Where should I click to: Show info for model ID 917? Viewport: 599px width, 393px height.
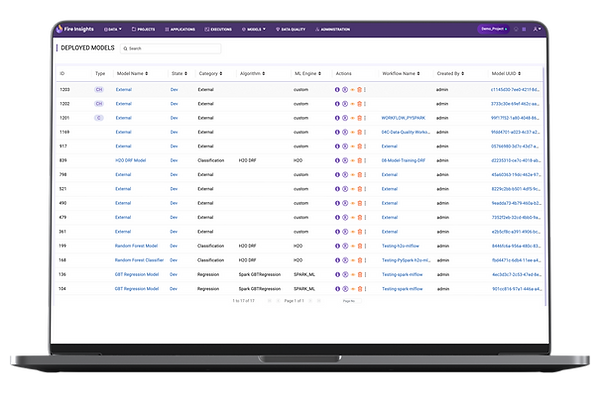point(337,146)
